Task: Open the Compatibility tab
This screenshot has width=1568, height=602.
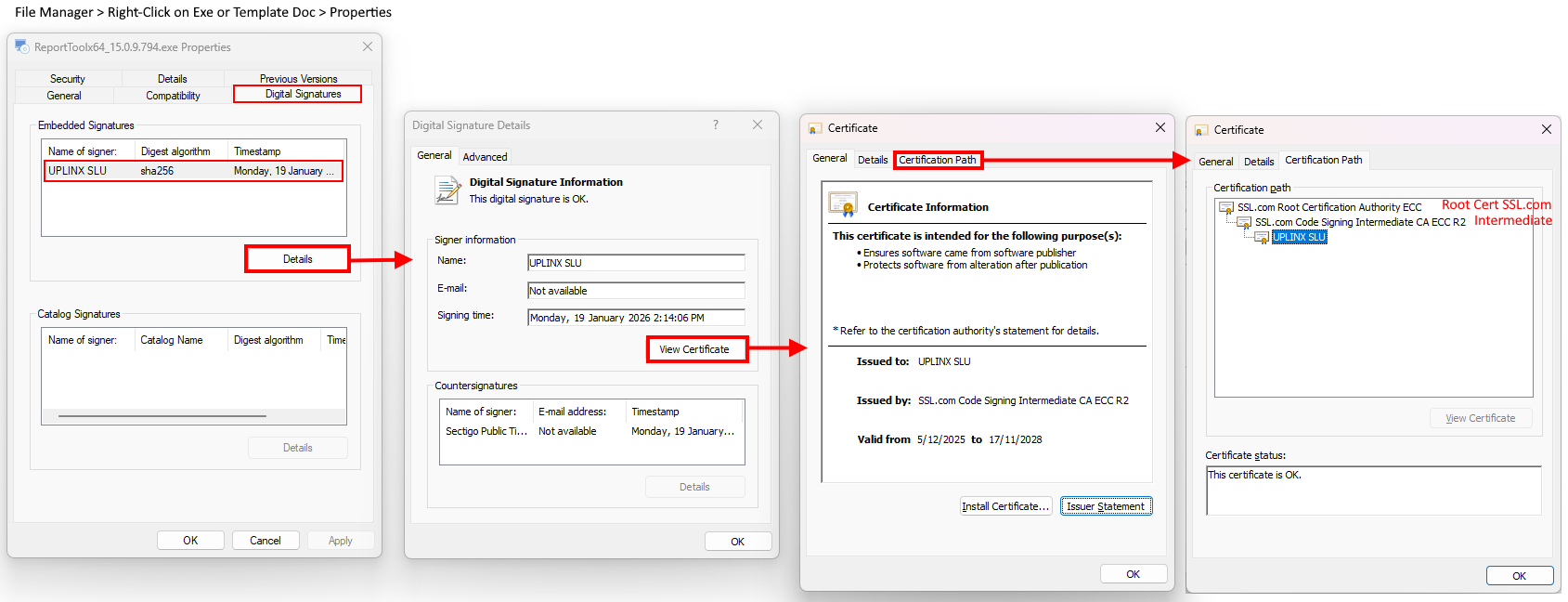Action: (173, 96)
